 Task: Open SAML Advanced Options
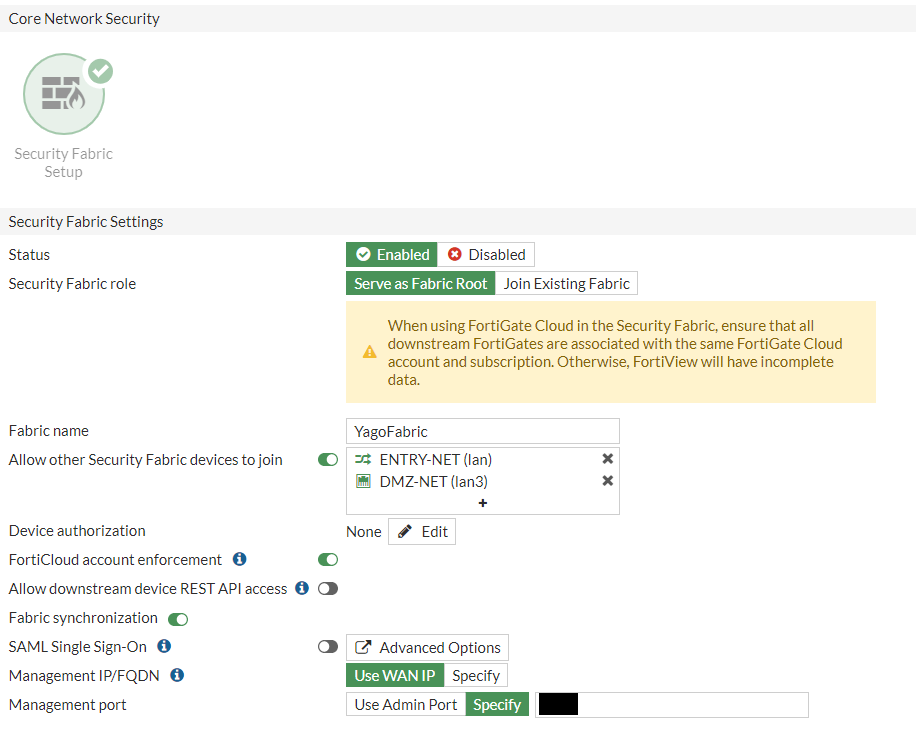tap(428, 648)
